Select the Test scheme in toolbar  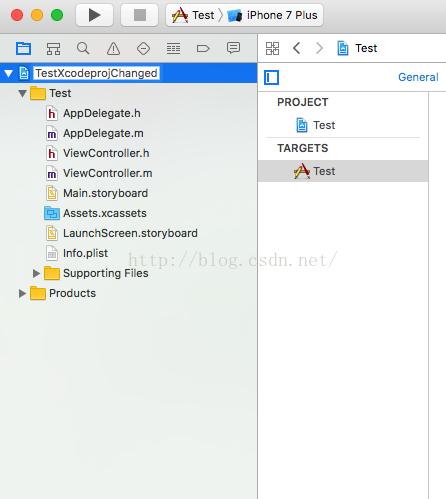tap(193, 15)
